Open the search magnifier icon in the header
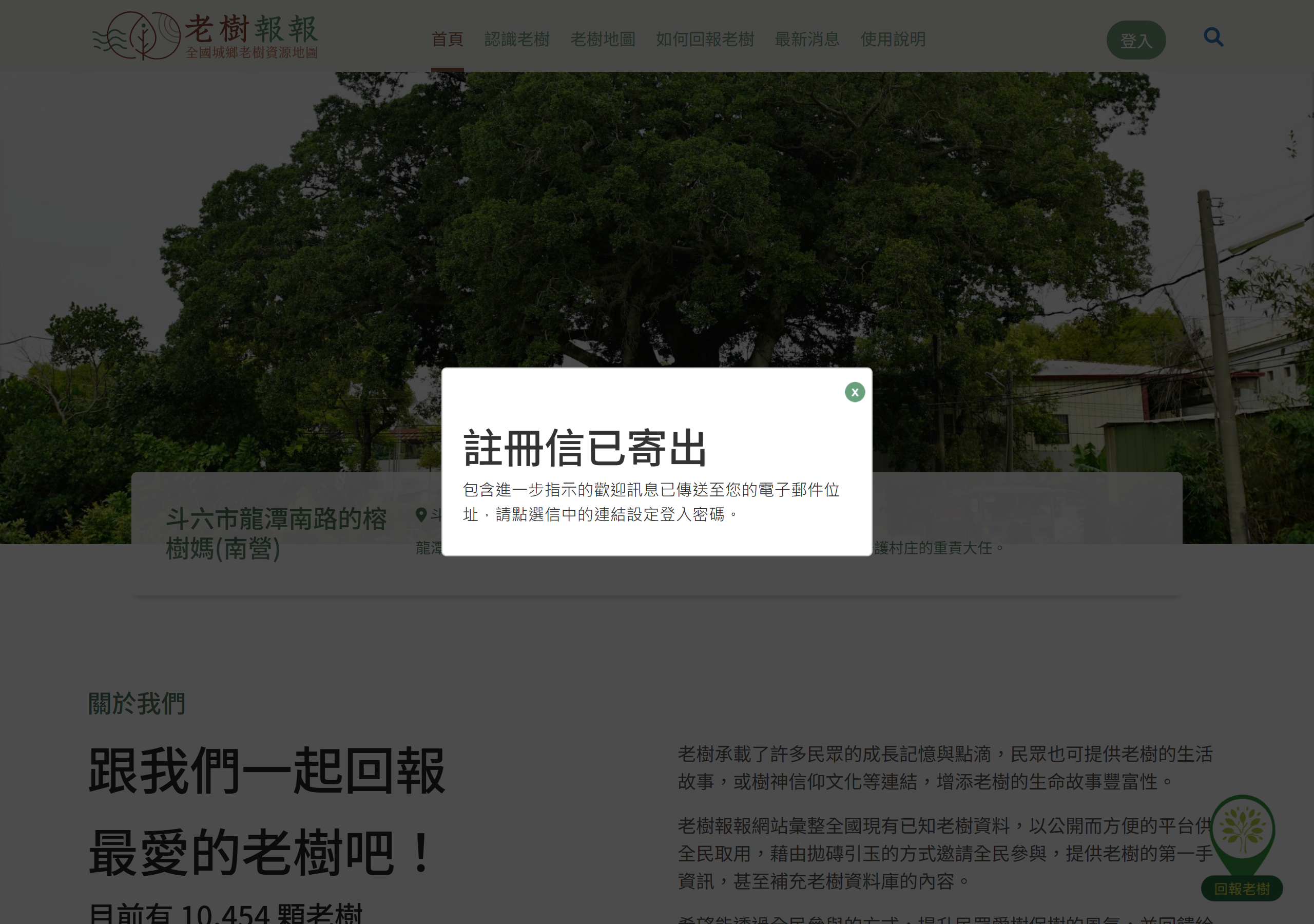The image size is (1314, 924). pyautogui.click(x=1213, y=37)
